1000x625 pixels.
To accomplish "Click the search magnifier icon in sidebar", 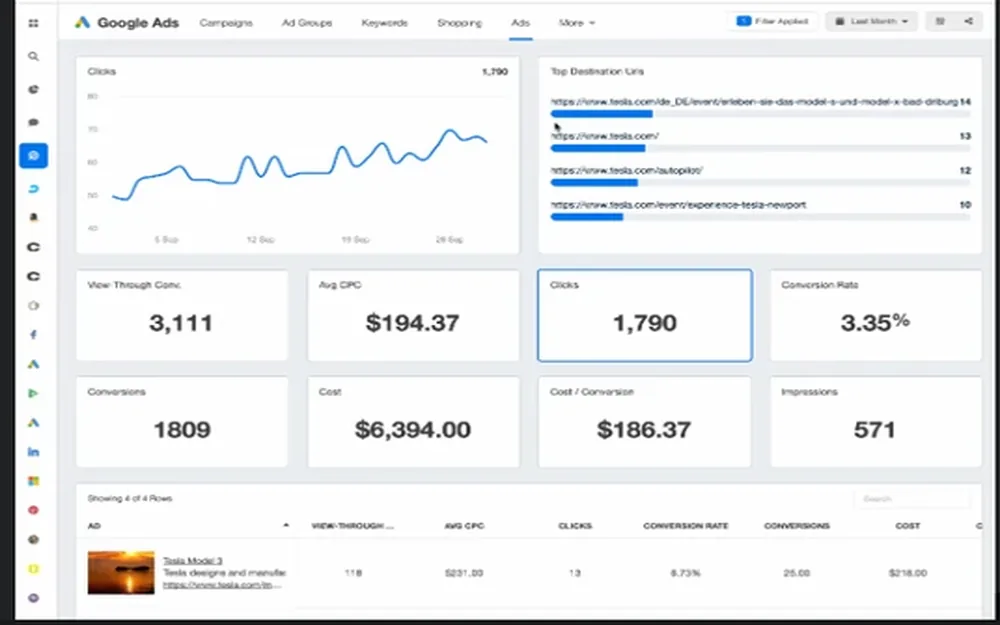I will click(33, 56).
